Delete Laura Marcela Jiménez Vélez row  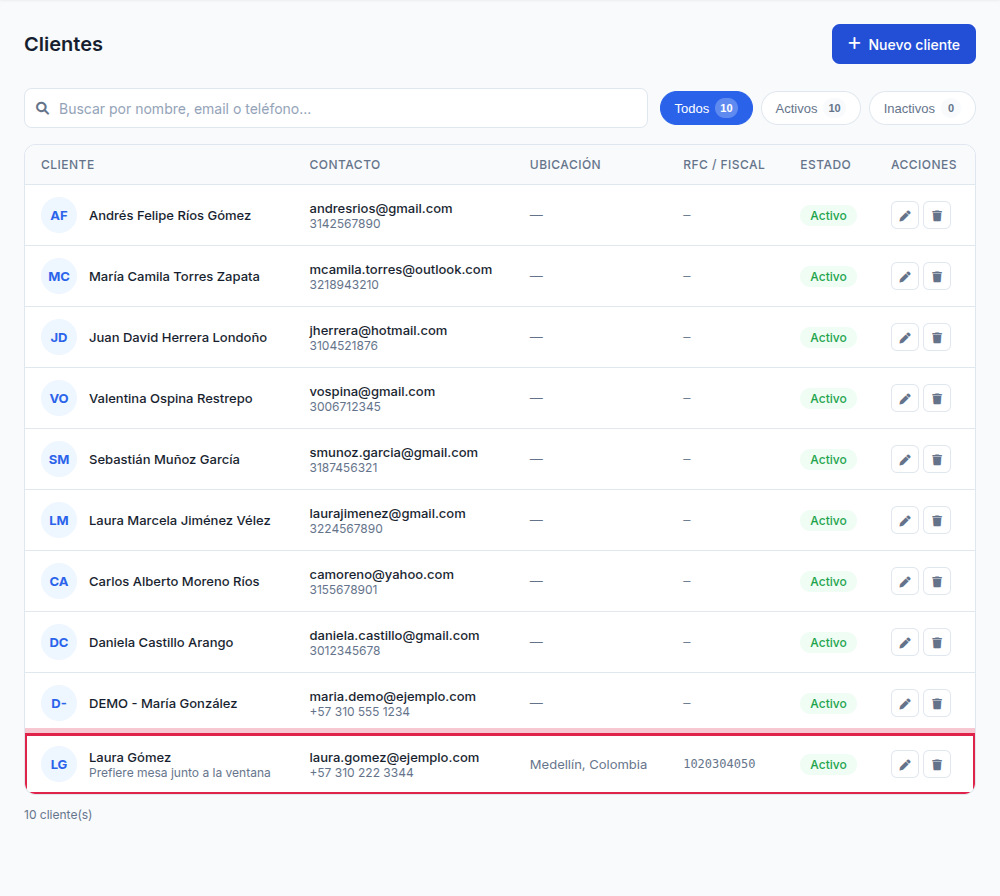[937, 520]
